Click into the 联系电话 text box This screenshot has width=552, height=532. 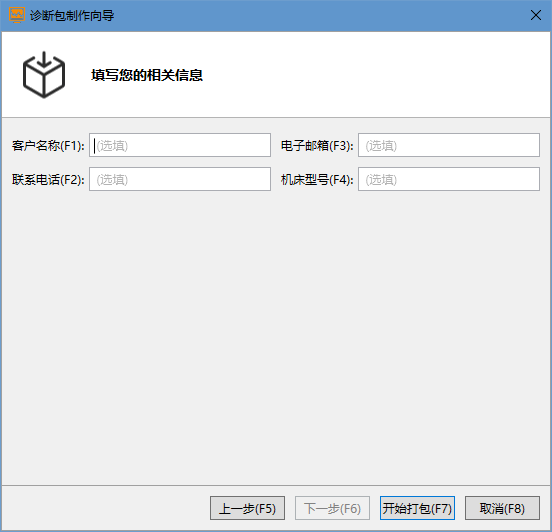tap(180, 179)
